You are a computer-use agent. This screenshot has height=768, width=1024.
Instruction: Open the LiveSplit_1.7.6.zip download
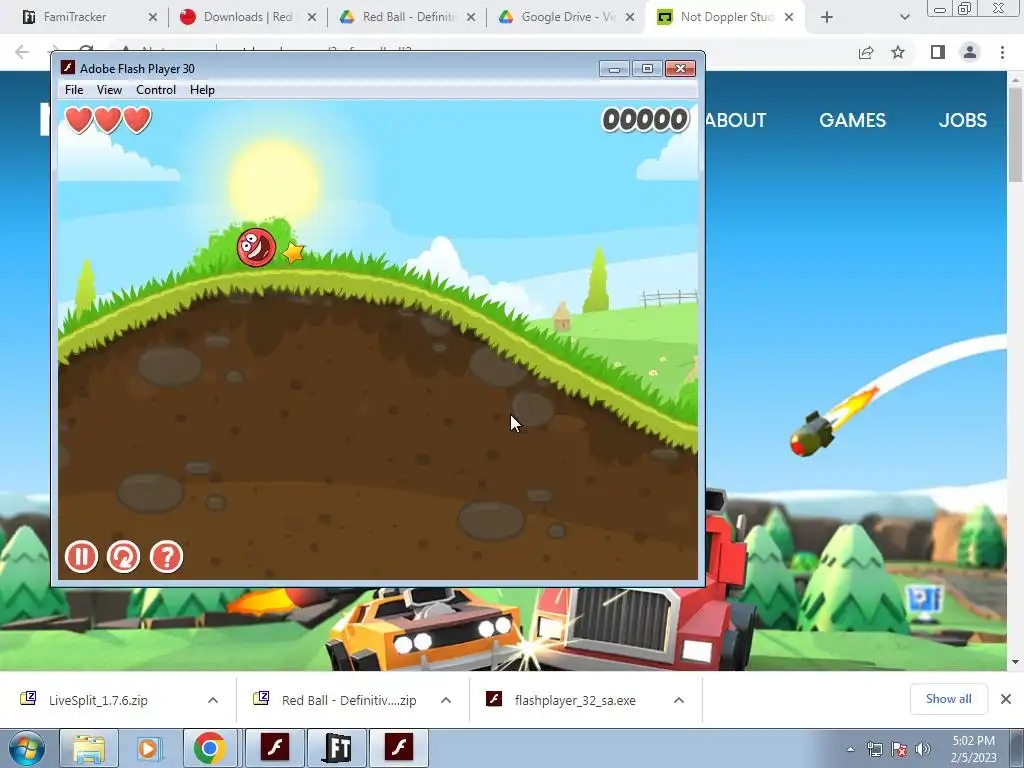click(x=98, y=700)
